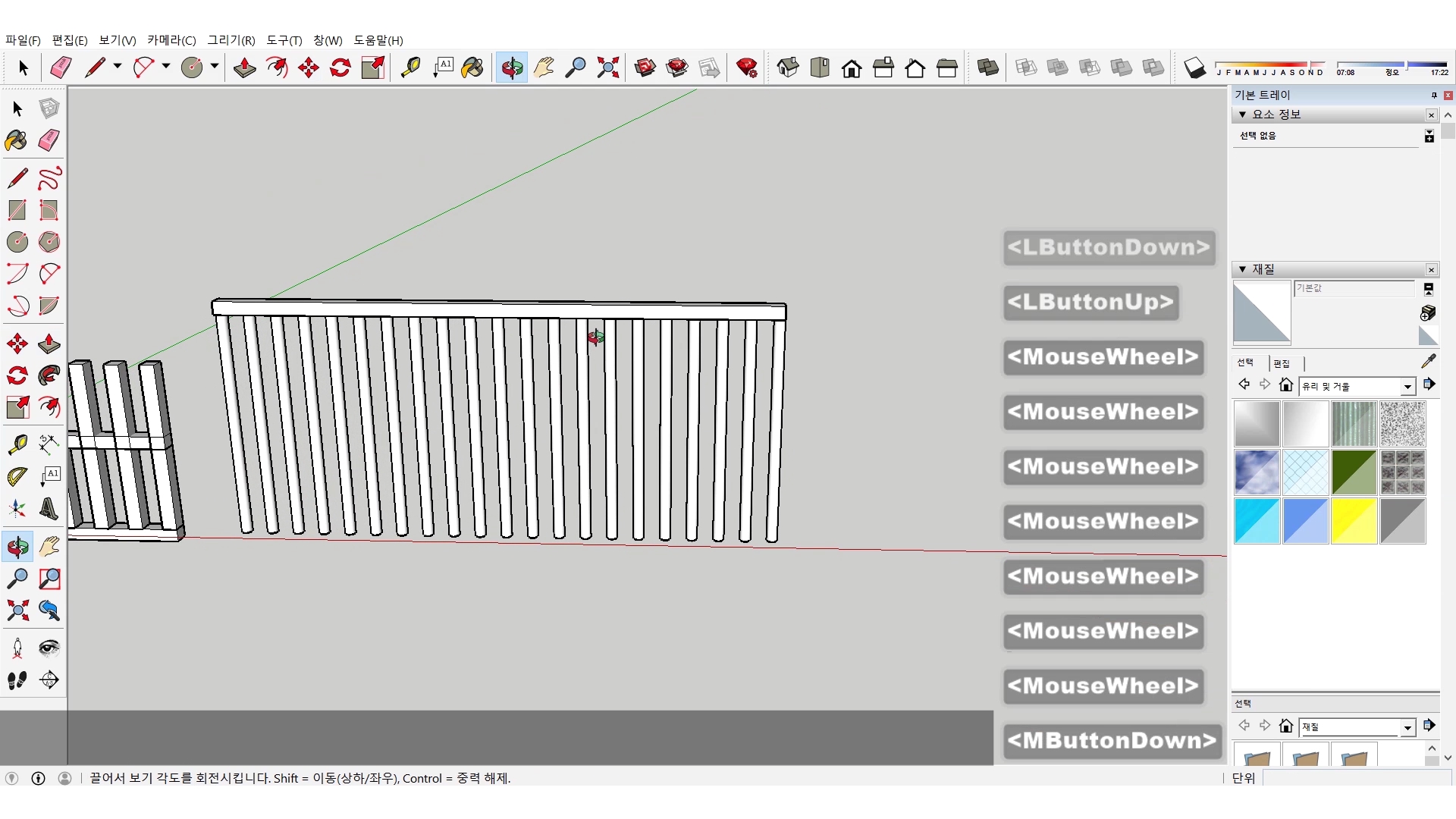This screenshot has height=819, width=1456.
Task: Click the Zoom Extents icon in top toolbar
Action: click(607, 68)
